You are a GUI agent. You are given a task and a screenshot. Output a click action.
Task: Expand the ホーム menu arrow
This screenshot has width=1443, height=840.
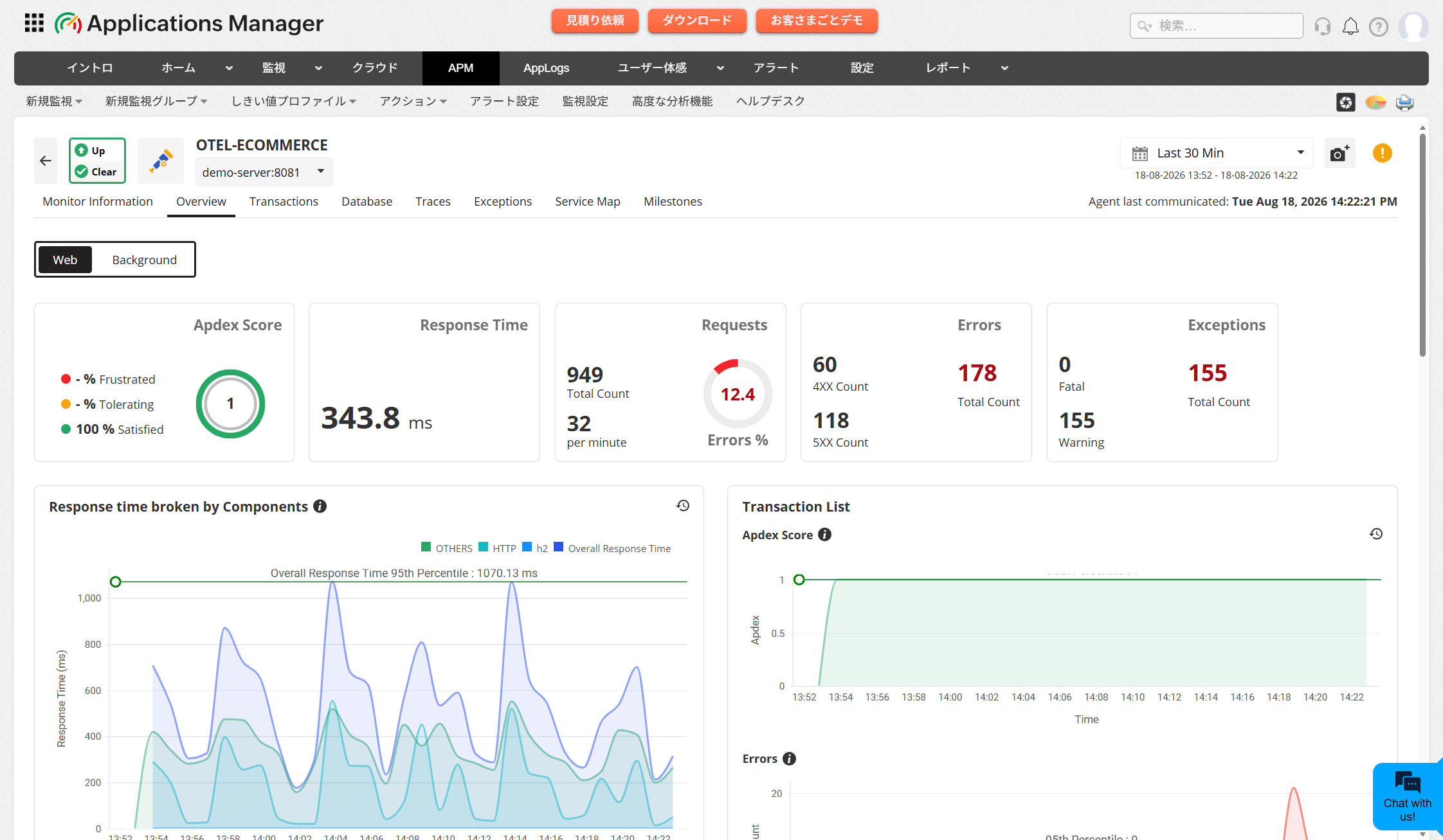tap(229, 68)
